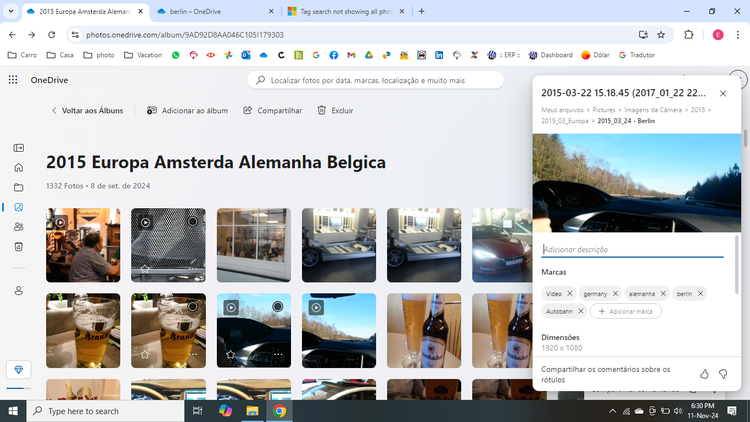Click Adicionar marca button
Viewport: 750px width, 422px height.
[626, 311]
